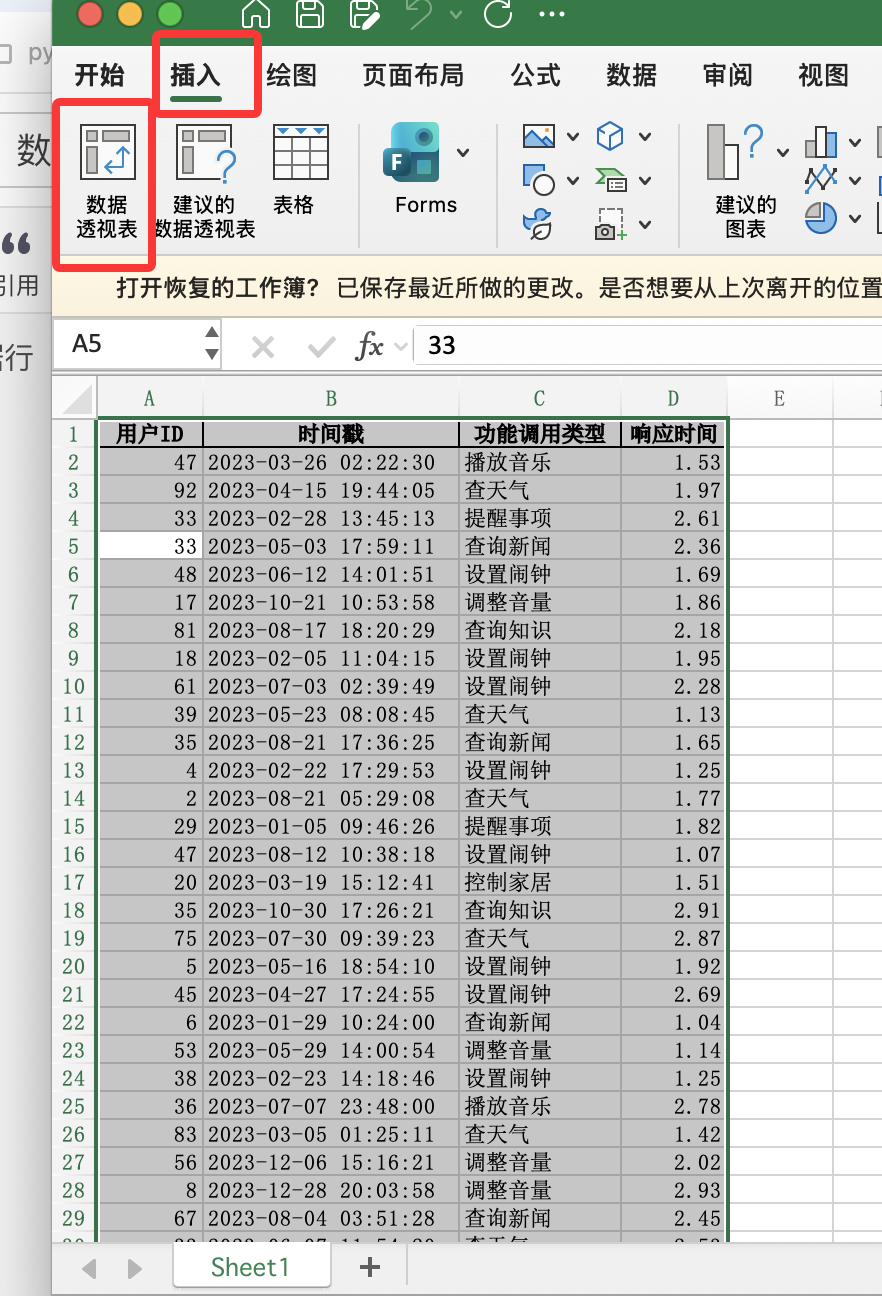Click the line chart icon
The image size is (882, 1296).
pos(822,180)
